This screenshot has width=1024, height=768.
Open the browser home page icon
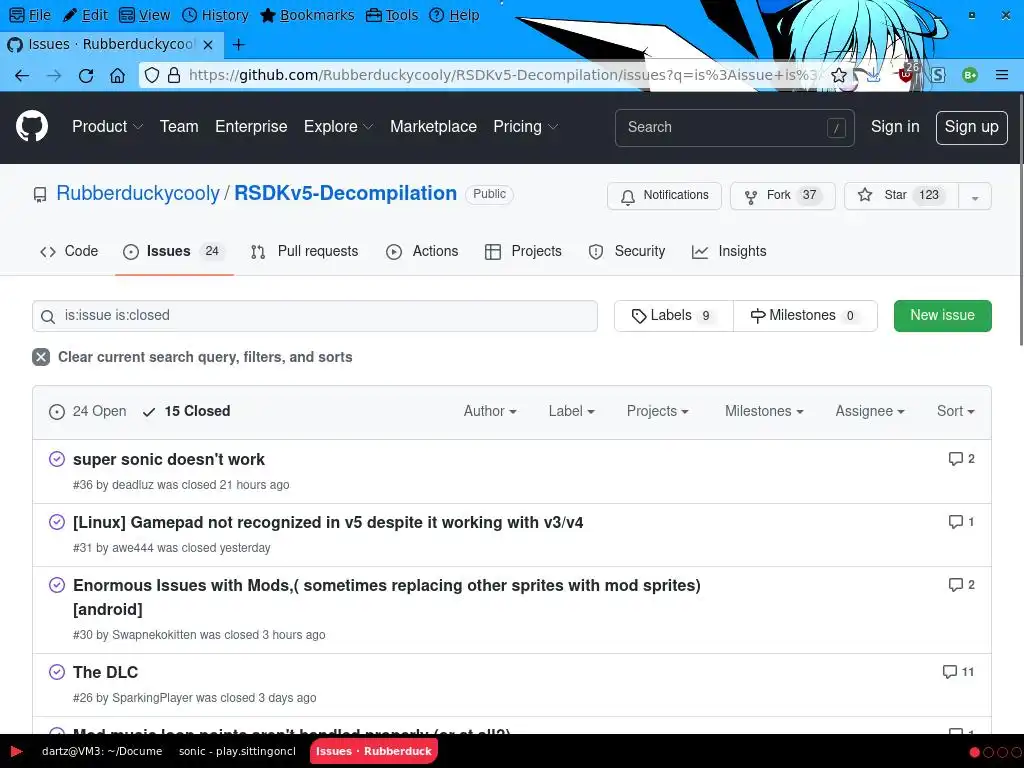tap(118, 76)
